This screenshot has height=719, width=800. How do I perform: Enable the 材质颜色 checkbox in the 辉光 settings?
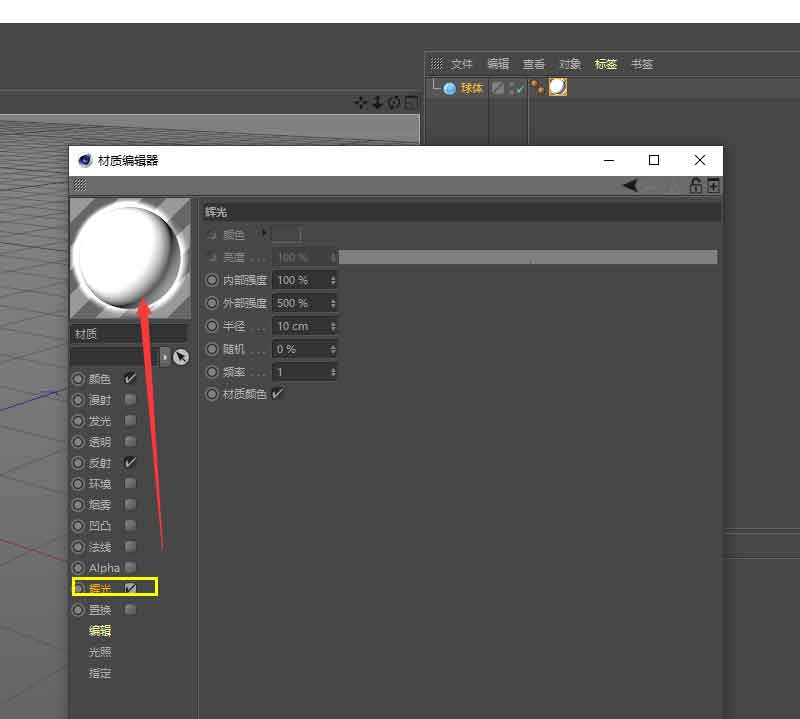tap(277, 393)
